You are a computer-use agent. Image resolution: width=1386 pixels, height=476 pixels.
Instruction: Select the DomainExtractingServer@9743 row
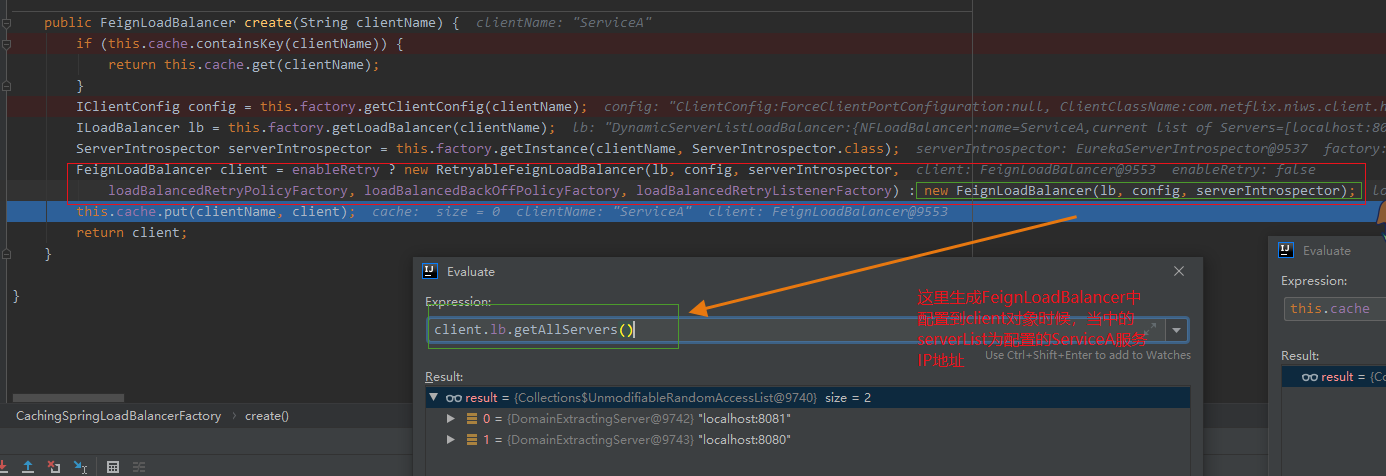click(x=808, y=439)
